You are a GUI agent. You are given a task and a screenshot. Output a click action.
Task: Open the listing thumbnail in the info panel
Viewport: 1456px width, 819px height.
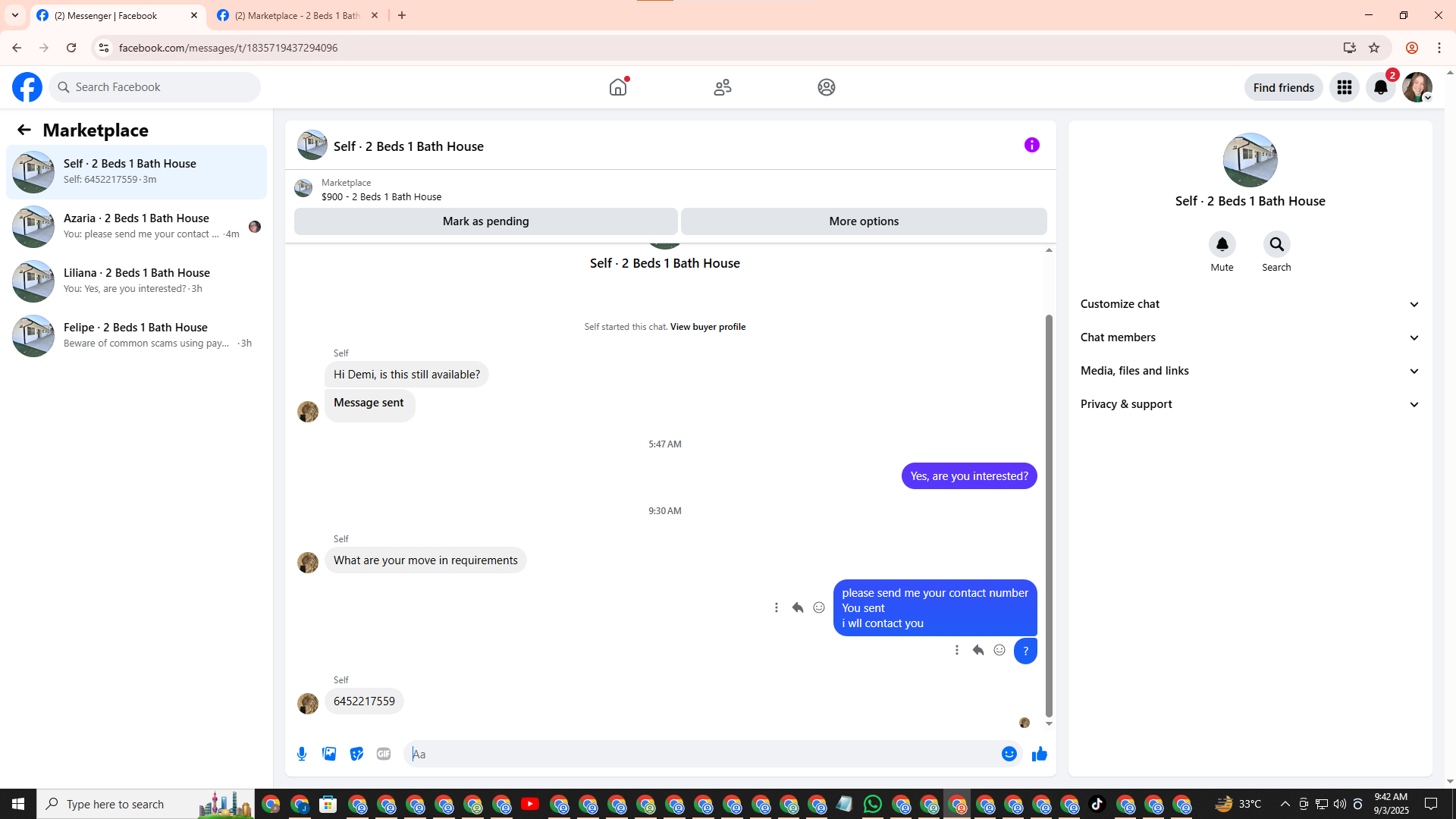(x=1250, y=160)
